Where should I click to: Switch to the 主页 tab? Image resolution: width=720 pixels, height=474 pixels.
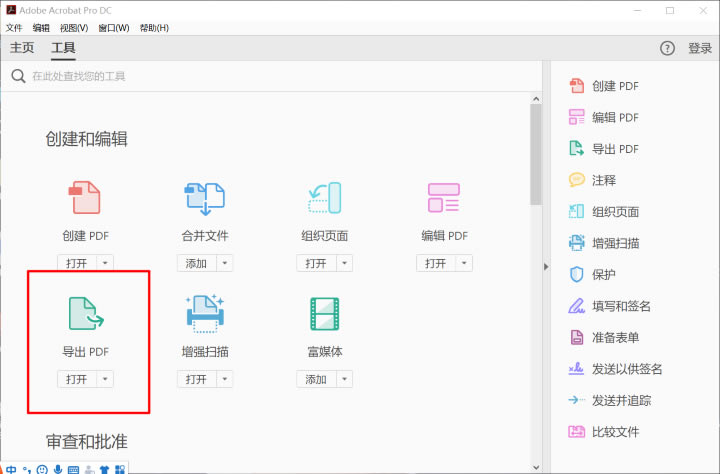tap(22, 48)
